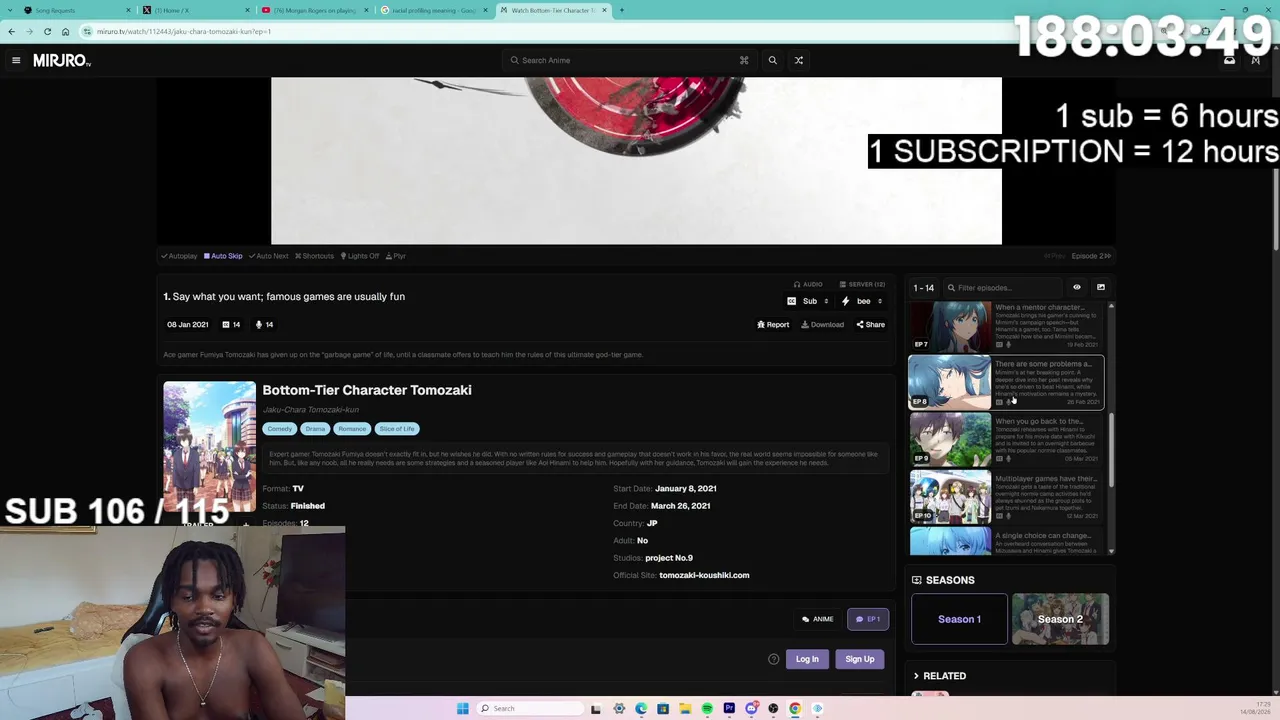The width and height of the screenshot is (1280, 720).
Task: Open a new browser tab with the plus icon
Action: point(621,10)
